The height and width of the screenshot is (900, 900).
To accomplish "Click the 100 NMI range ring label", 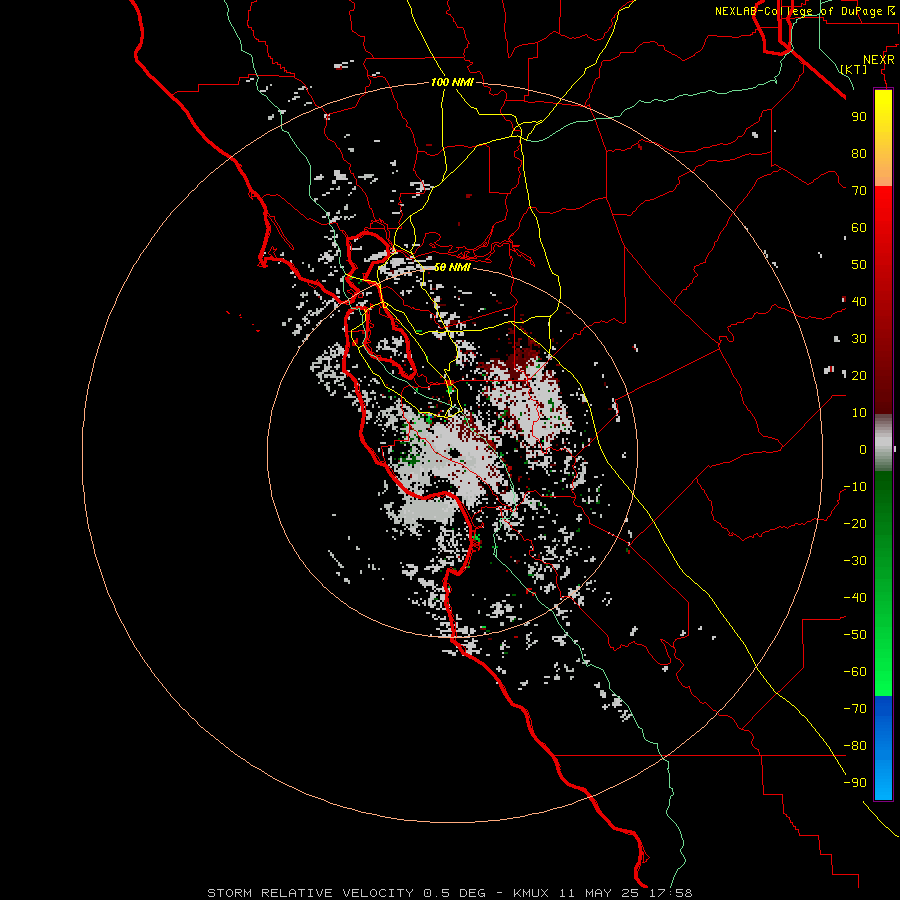I will click(452, 82).
